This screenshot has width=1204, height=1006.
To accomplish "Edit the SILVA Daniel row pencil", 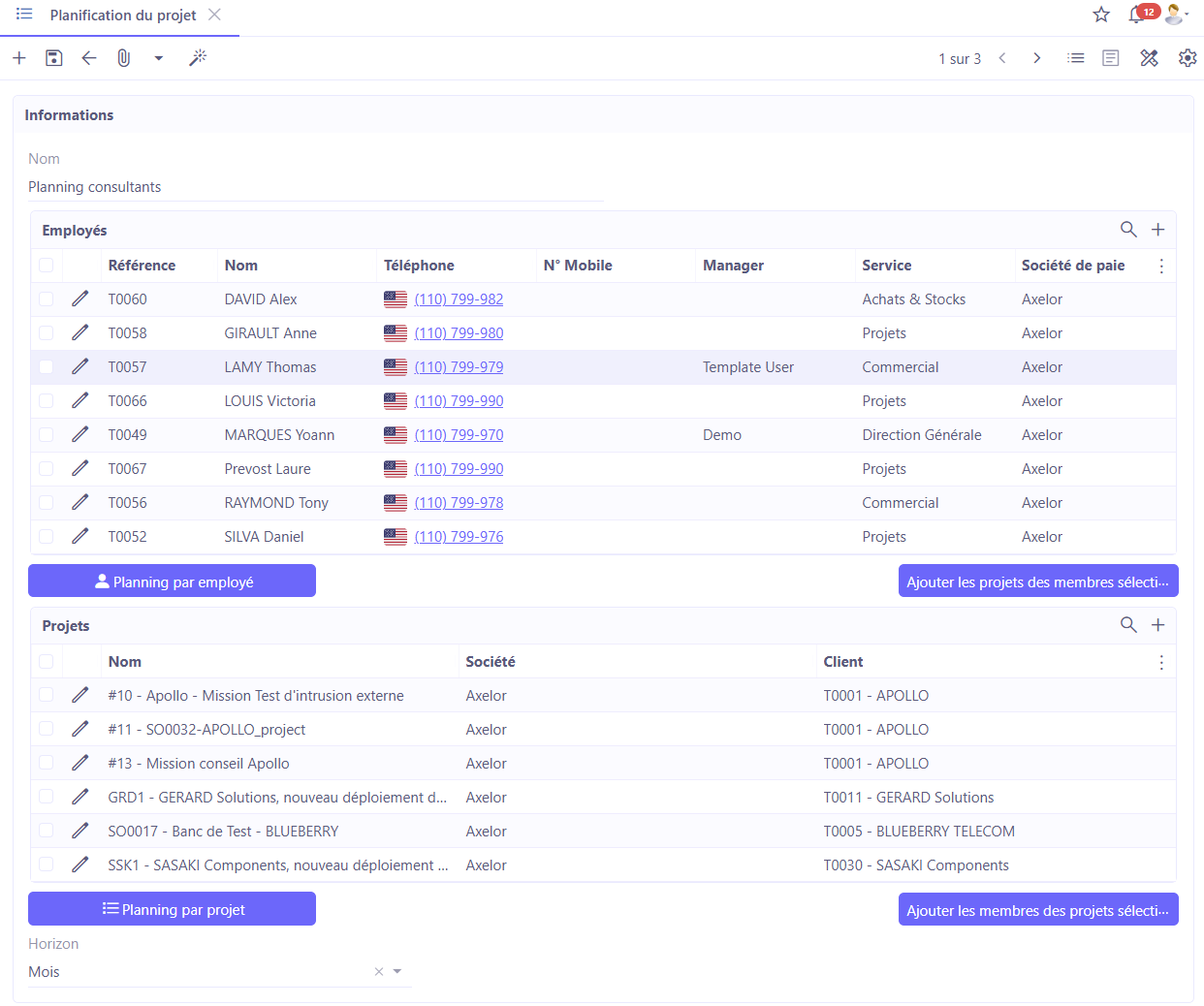I will tap(80, 536).
